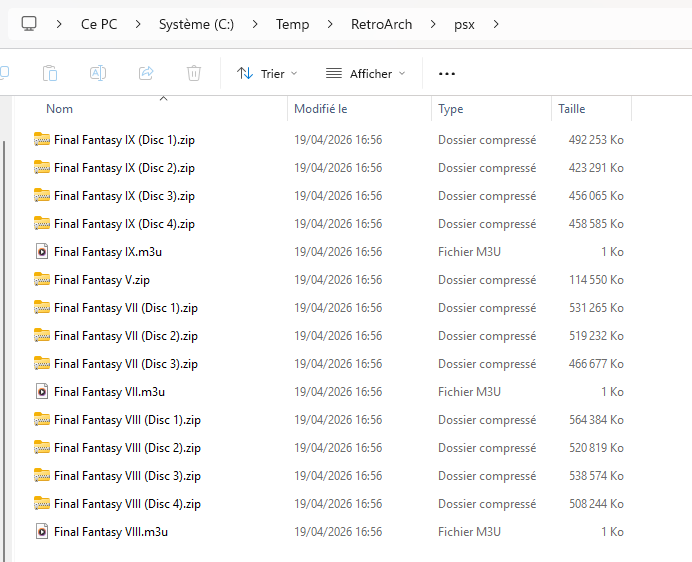The image size is (692, 562).
Task: Select Final Fantasy VII (Disc 2).zip file
Action: [x=126, y=336]
